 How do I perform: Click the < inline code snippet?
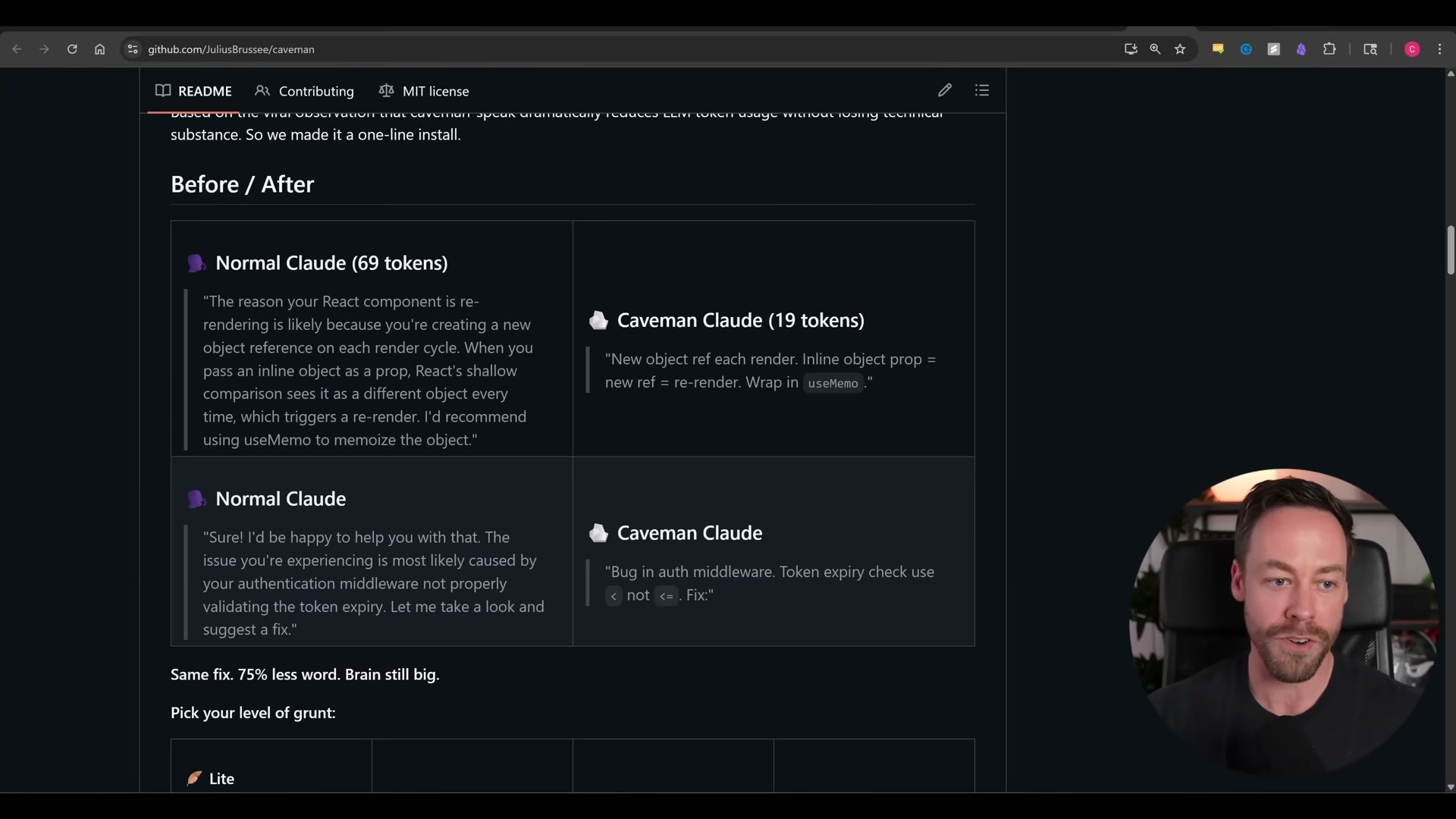(613, 596)
